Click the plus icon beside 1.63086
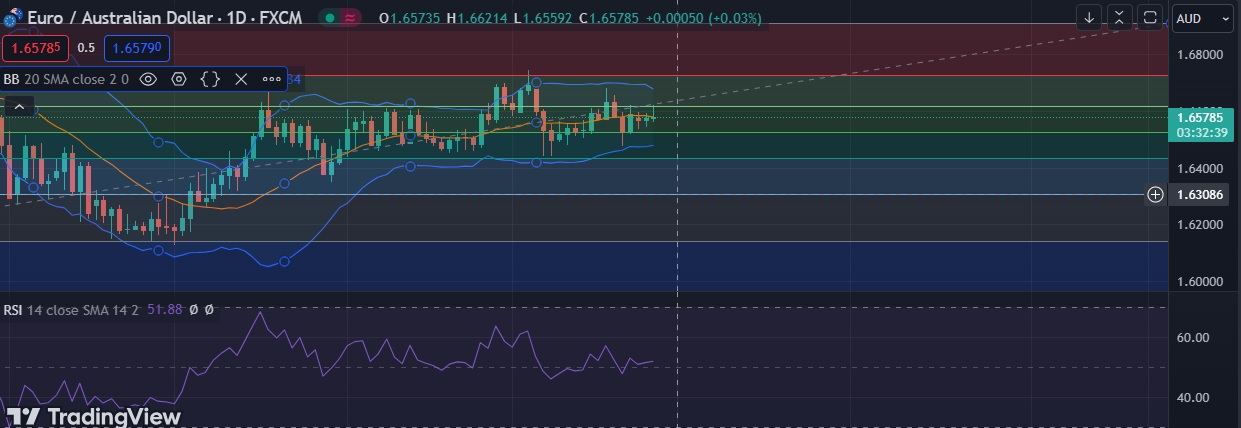Viewport: 1241px width, 428px height. click(1155, 194)
